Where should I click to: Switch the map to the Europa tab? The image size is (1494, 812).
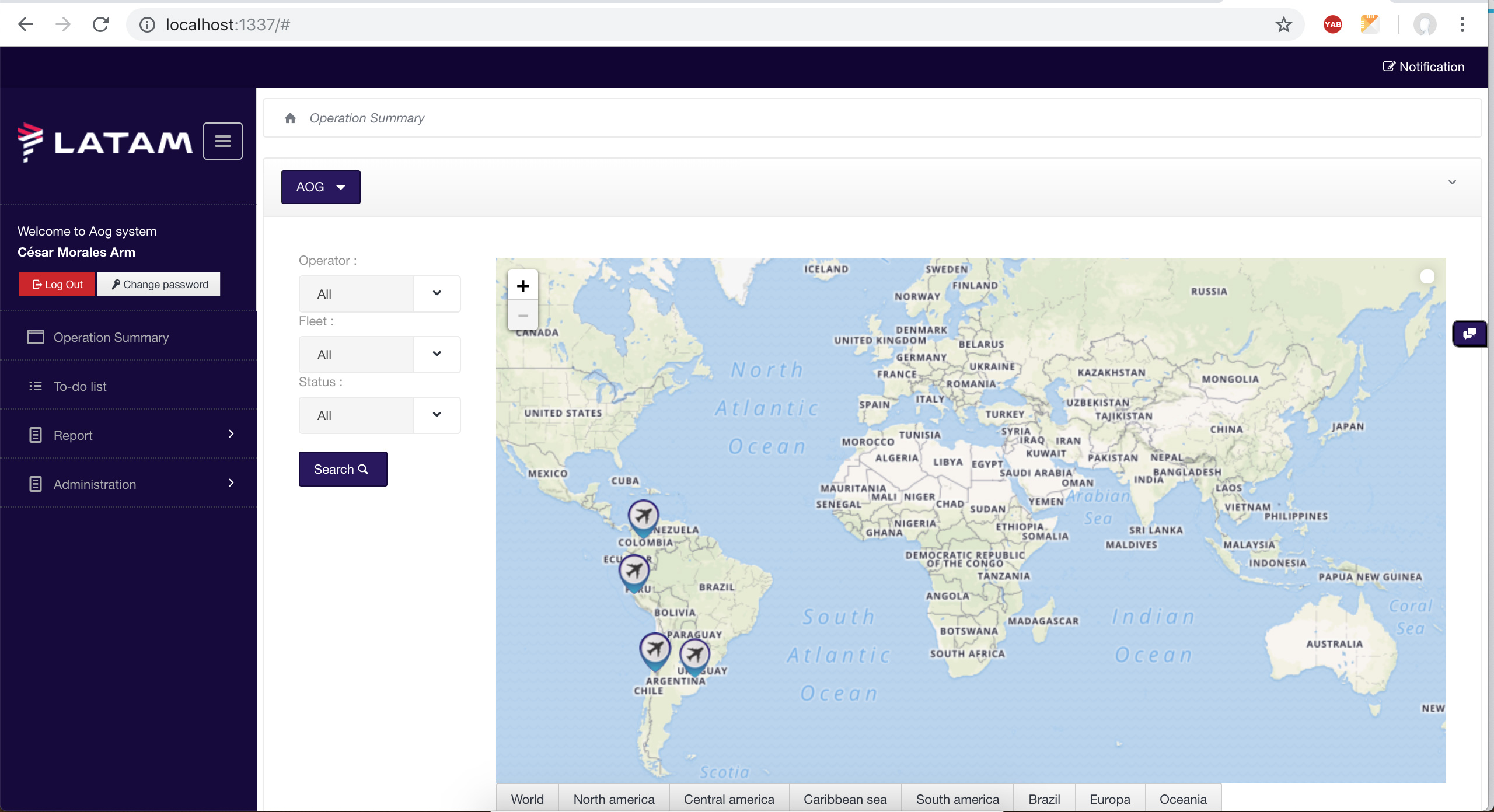click(1110, 799)
